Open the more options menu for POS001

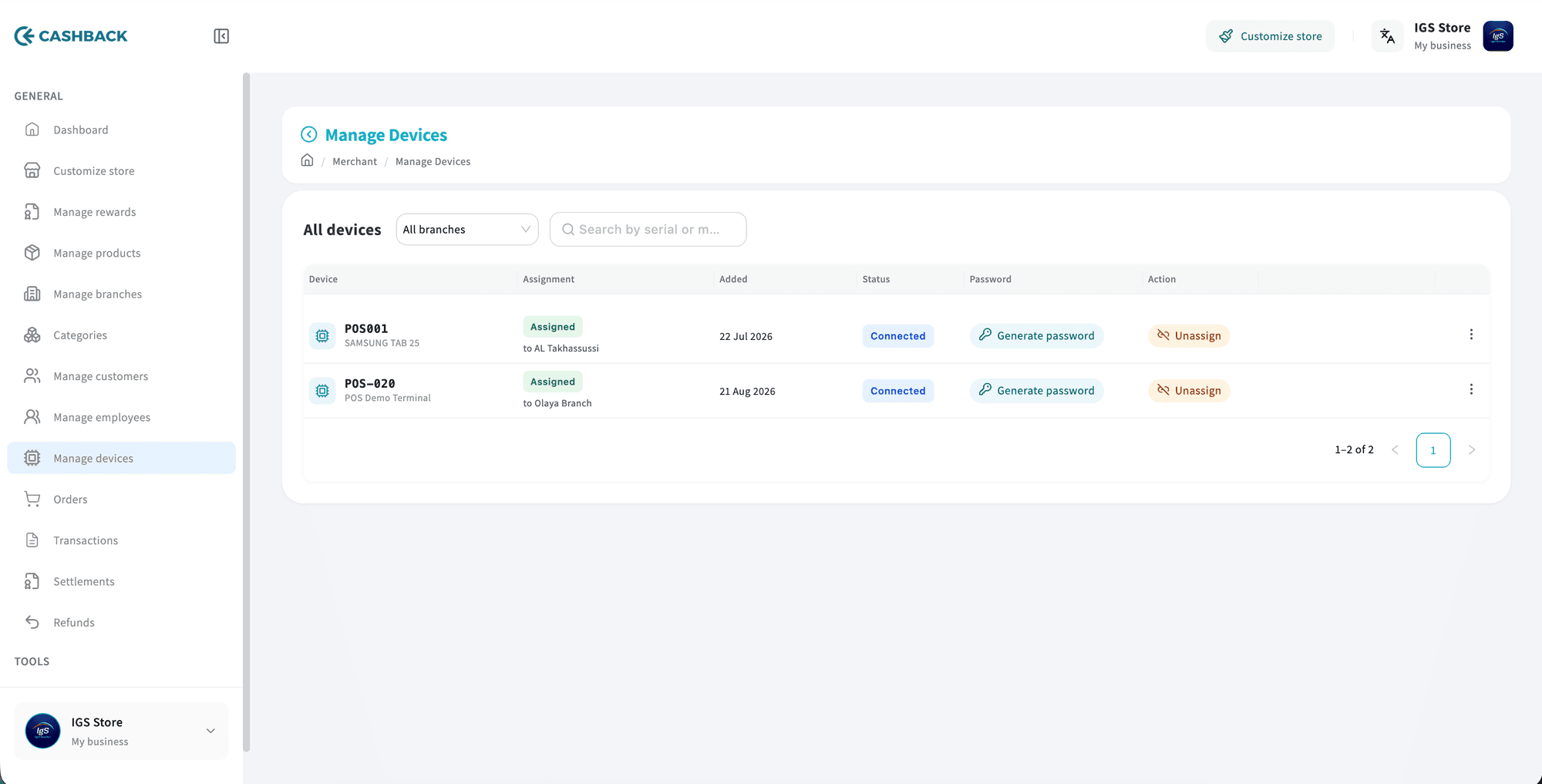coord(1471,335)
